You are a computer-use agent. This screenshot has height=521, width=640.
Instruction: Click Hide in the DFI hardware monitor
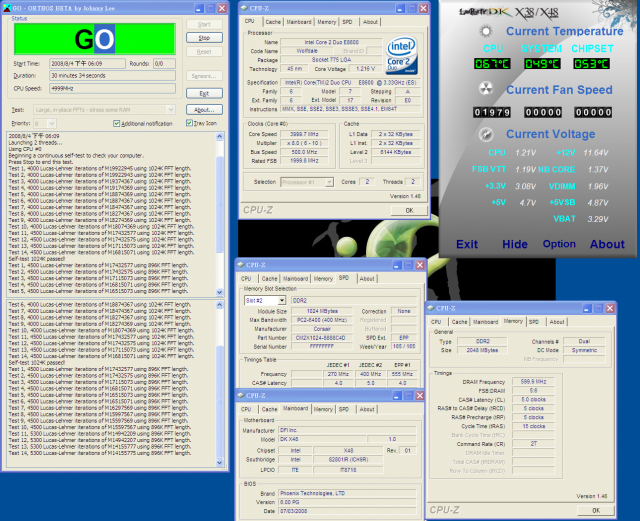tap(515, 244)
